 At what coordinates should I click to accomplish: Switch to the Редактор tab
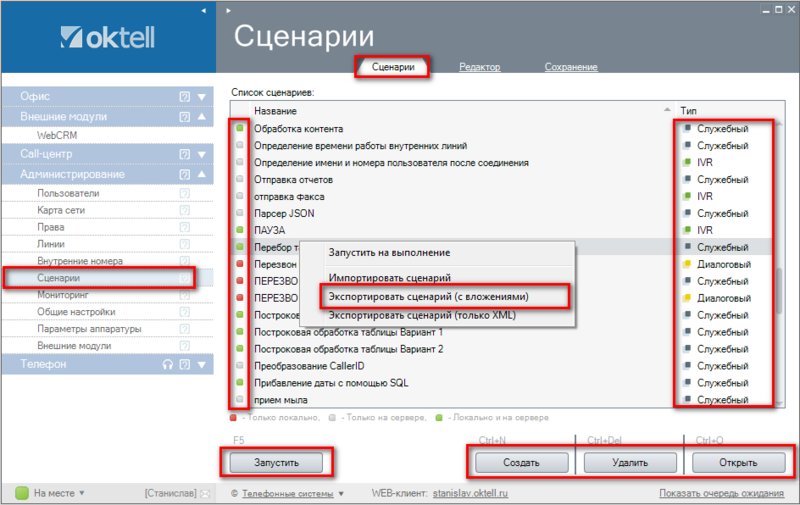pyautogui.click(x=480, y=67)
